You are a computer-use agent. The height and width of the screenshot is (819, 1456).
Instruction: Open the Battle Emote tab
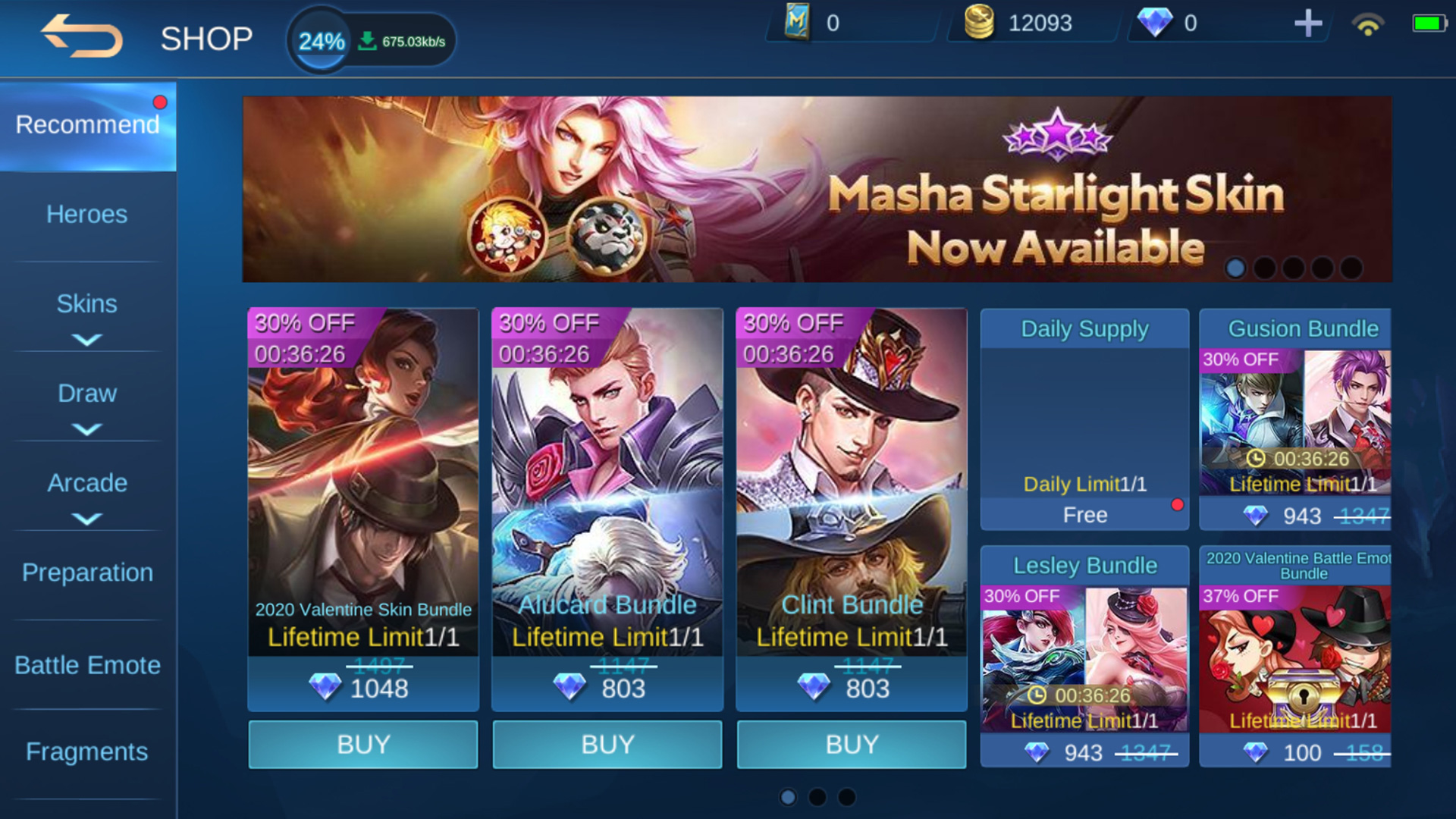87,665
